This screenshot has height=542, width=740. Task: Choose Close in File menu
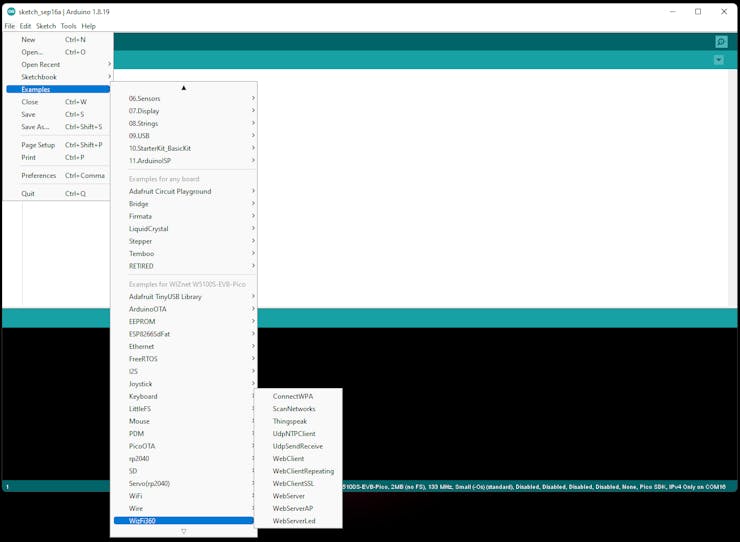pyautogui.click(x=58, y=102)
